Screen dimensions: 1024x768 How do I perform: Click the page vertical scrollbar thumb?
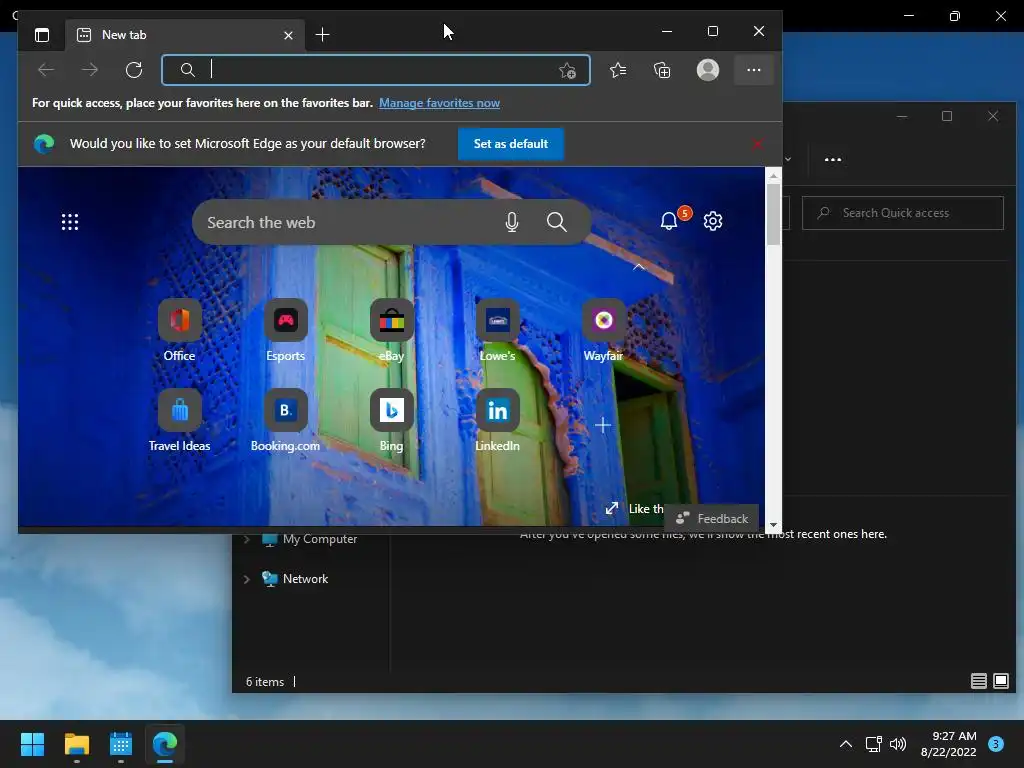point(773,214)
